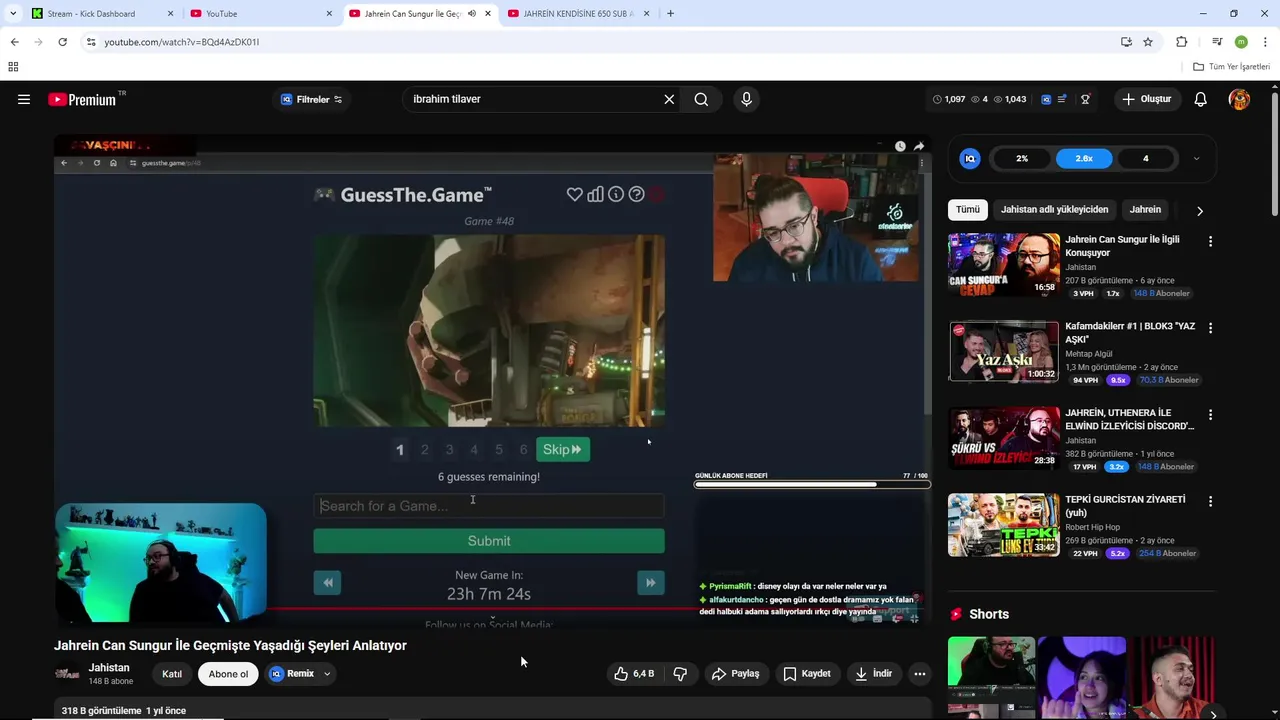Screen dimensions: 1280x720
Task: Save video with Kaydet button
Action: click(807, 674)
